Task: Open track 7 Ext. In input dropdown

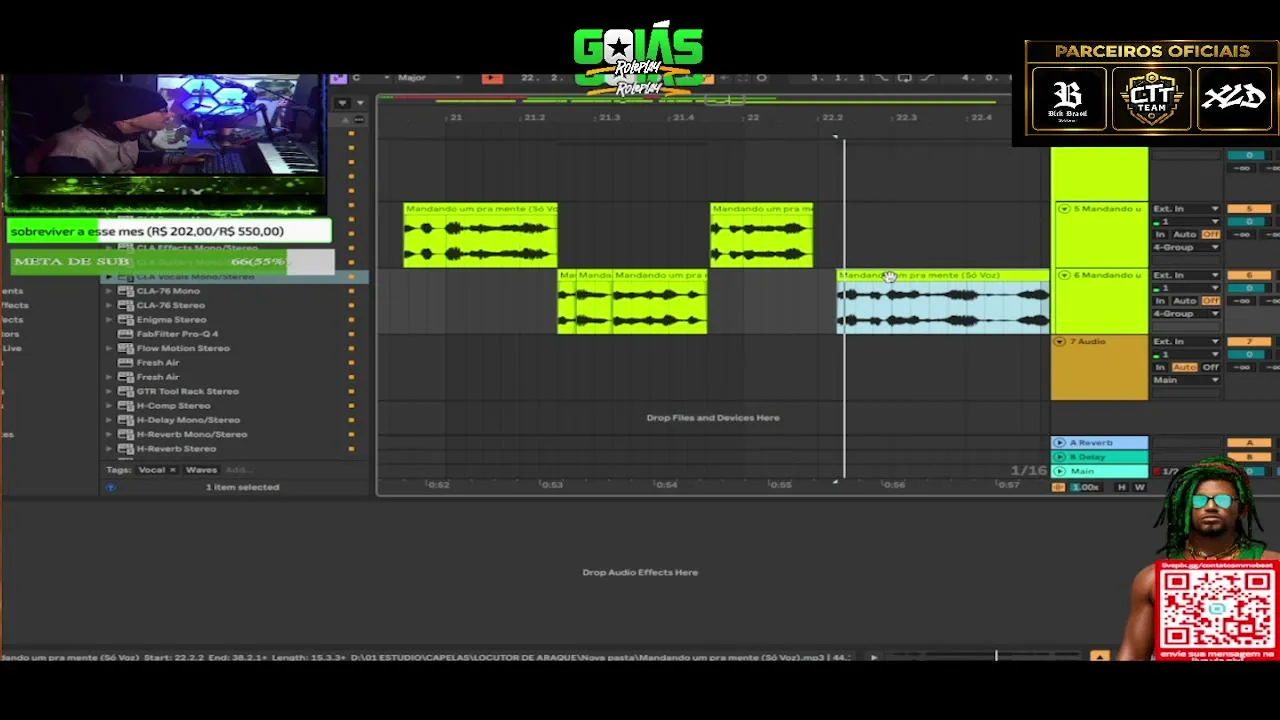Action: tap(1186, 342)
